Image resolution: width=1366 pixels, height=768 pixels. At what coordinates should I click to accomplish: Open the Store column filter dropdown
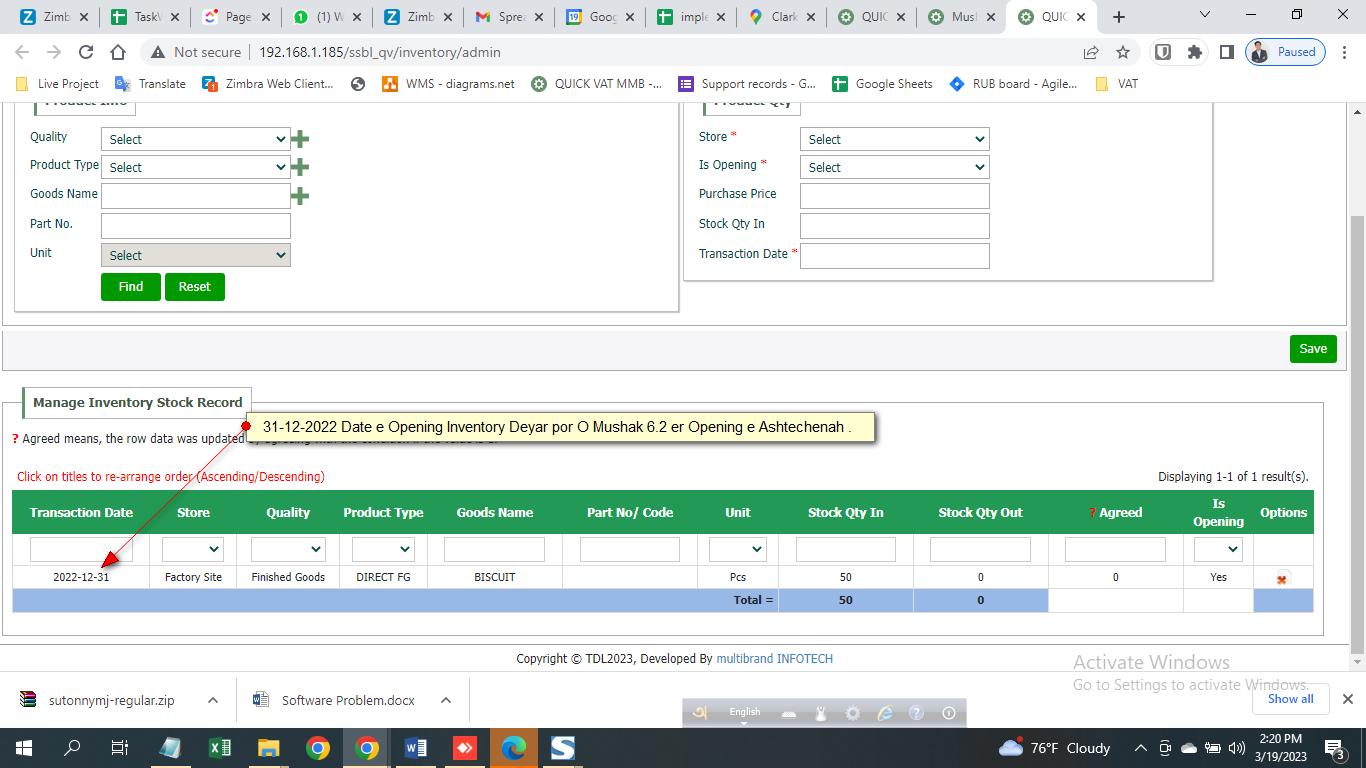pyautogui.click(x=193, y=549)
